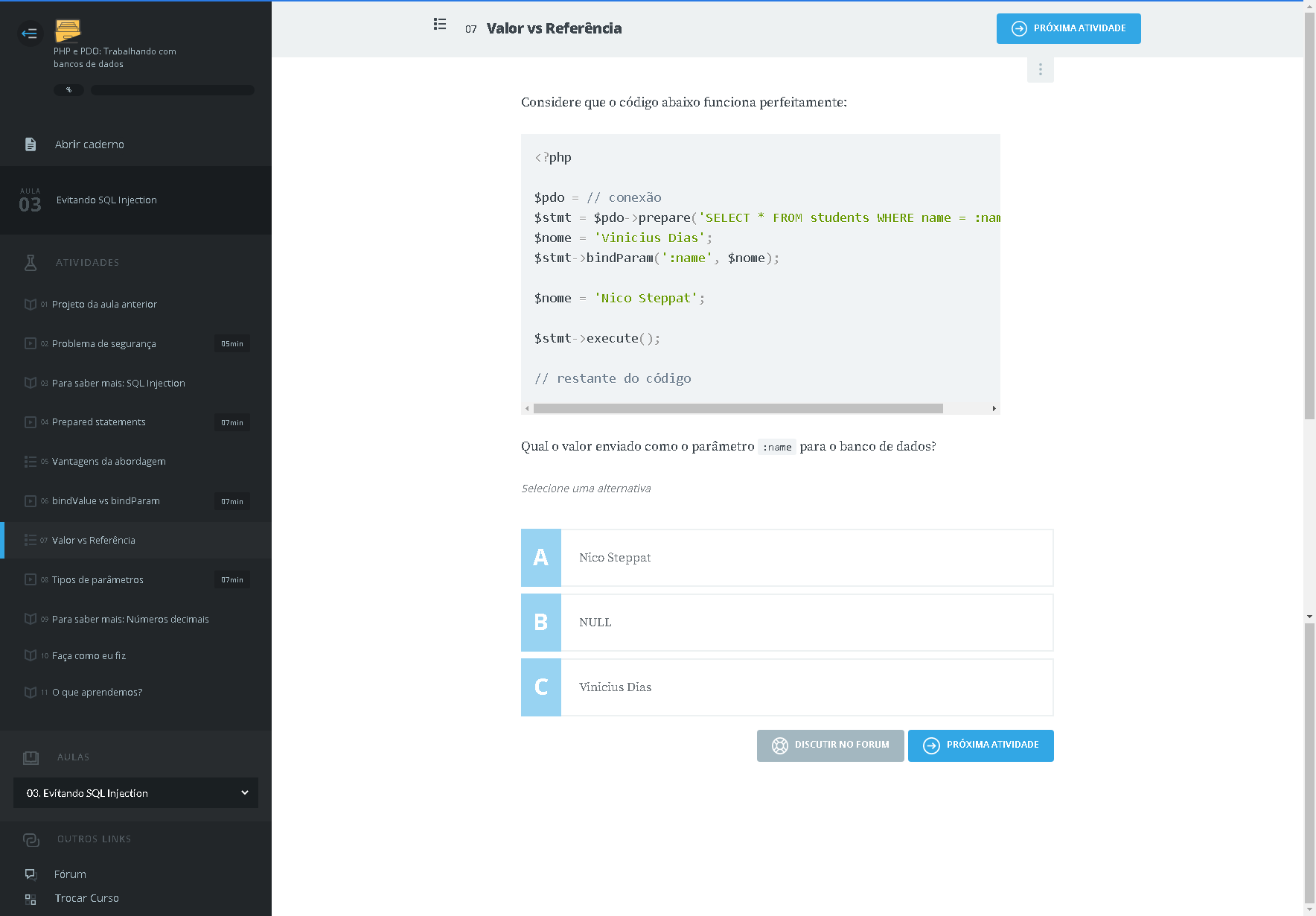Open the activity list icon beside title
Image resolution: width=1316 pixels, height=916 pixels.
[x=440, y=25]
